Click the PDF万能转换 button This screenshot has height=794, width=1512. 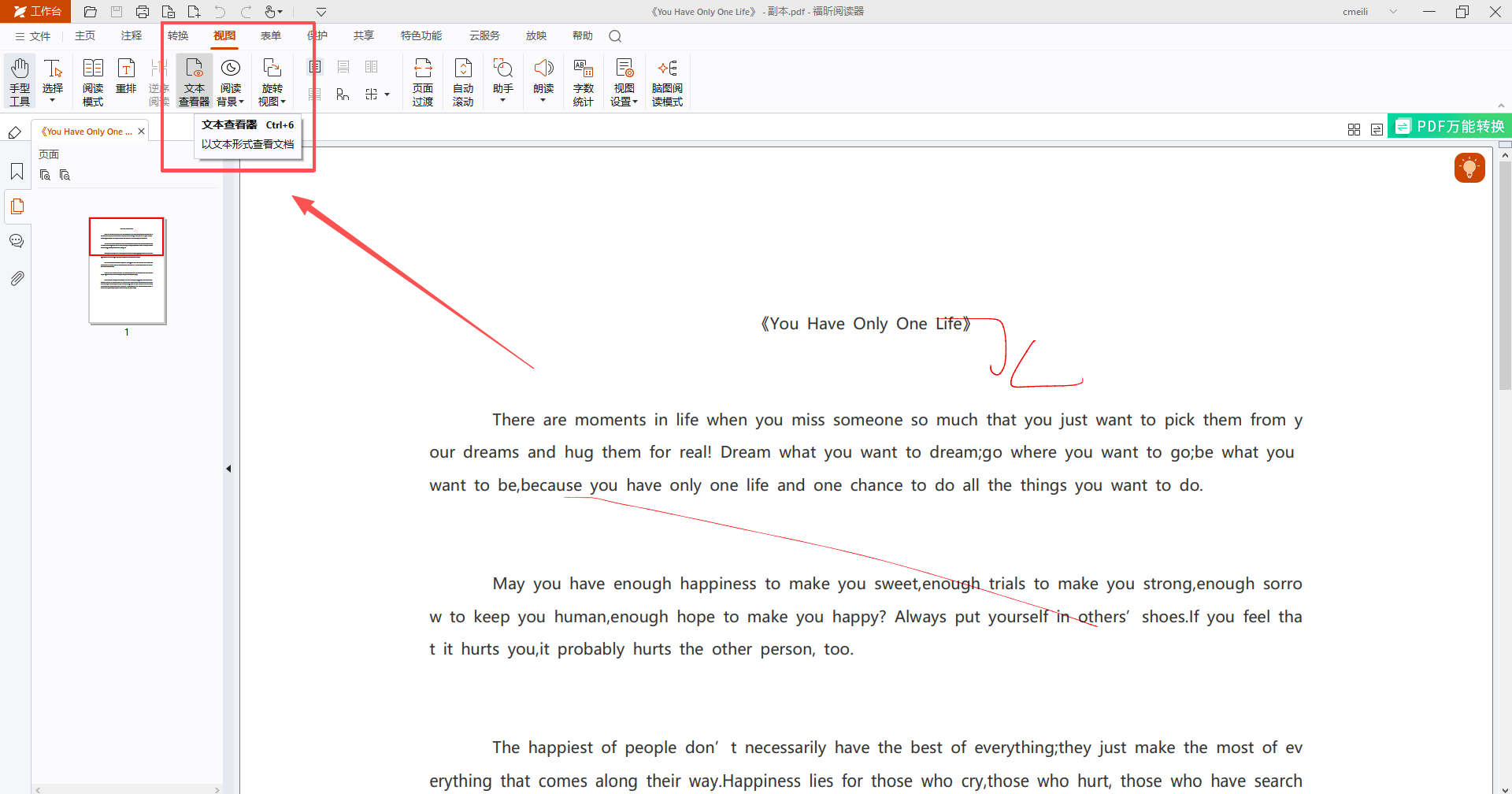click(x=1449, y=126)
